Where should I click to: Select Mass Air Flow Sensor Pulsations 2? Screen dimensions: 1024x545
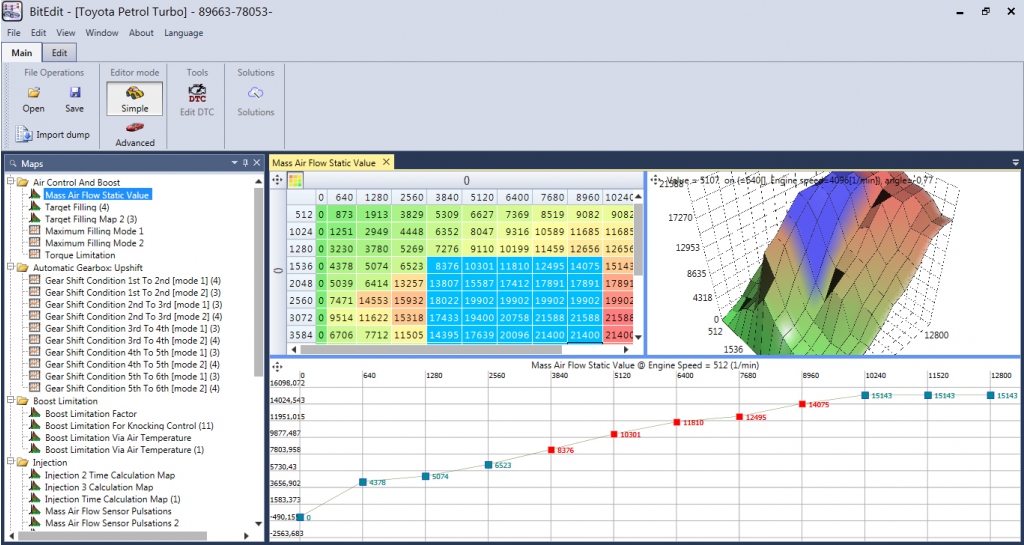click(x=112, y=523)
